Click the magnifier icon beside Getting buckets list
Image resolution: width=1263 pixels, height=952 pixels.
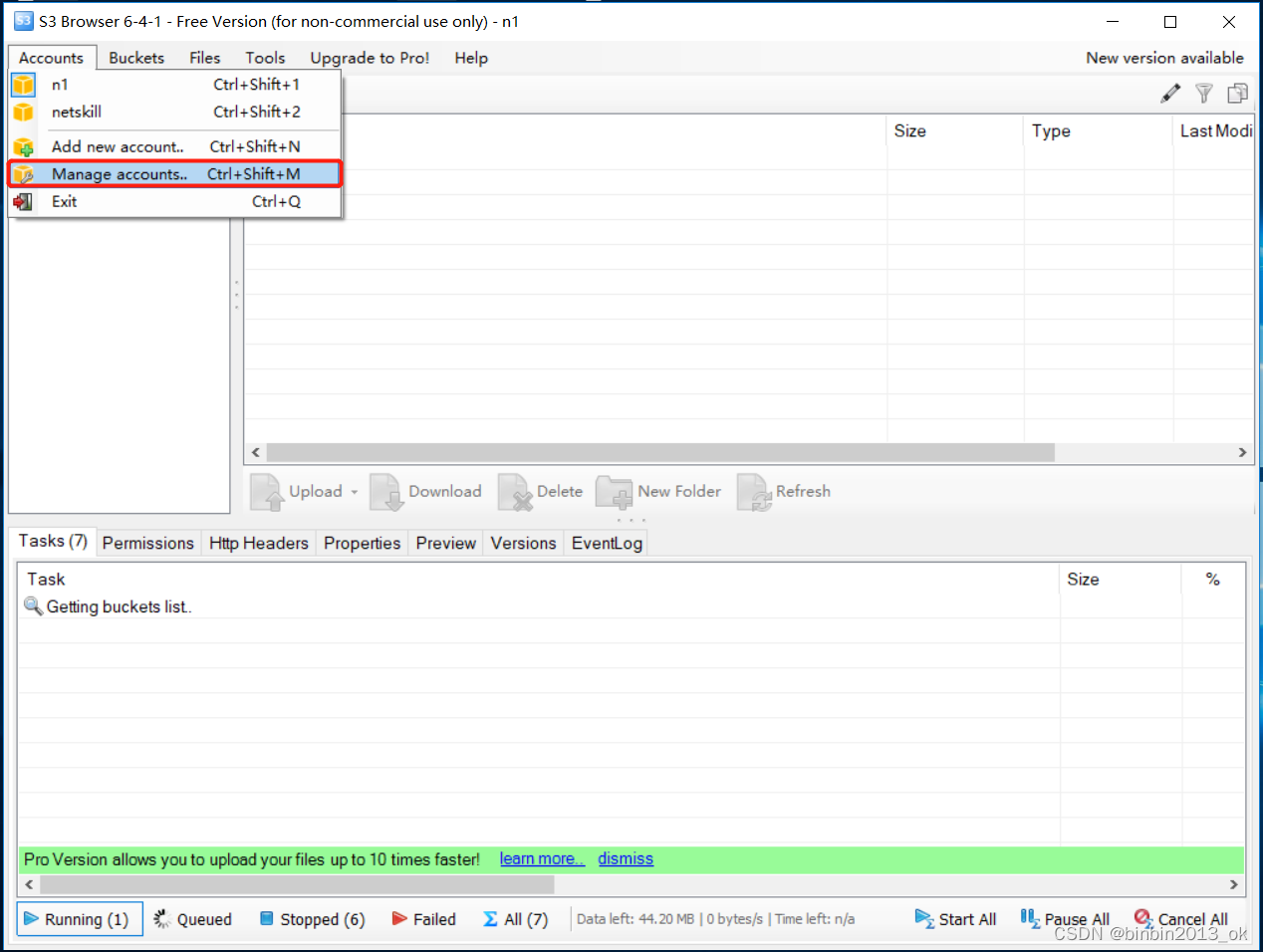click(33, 605)
